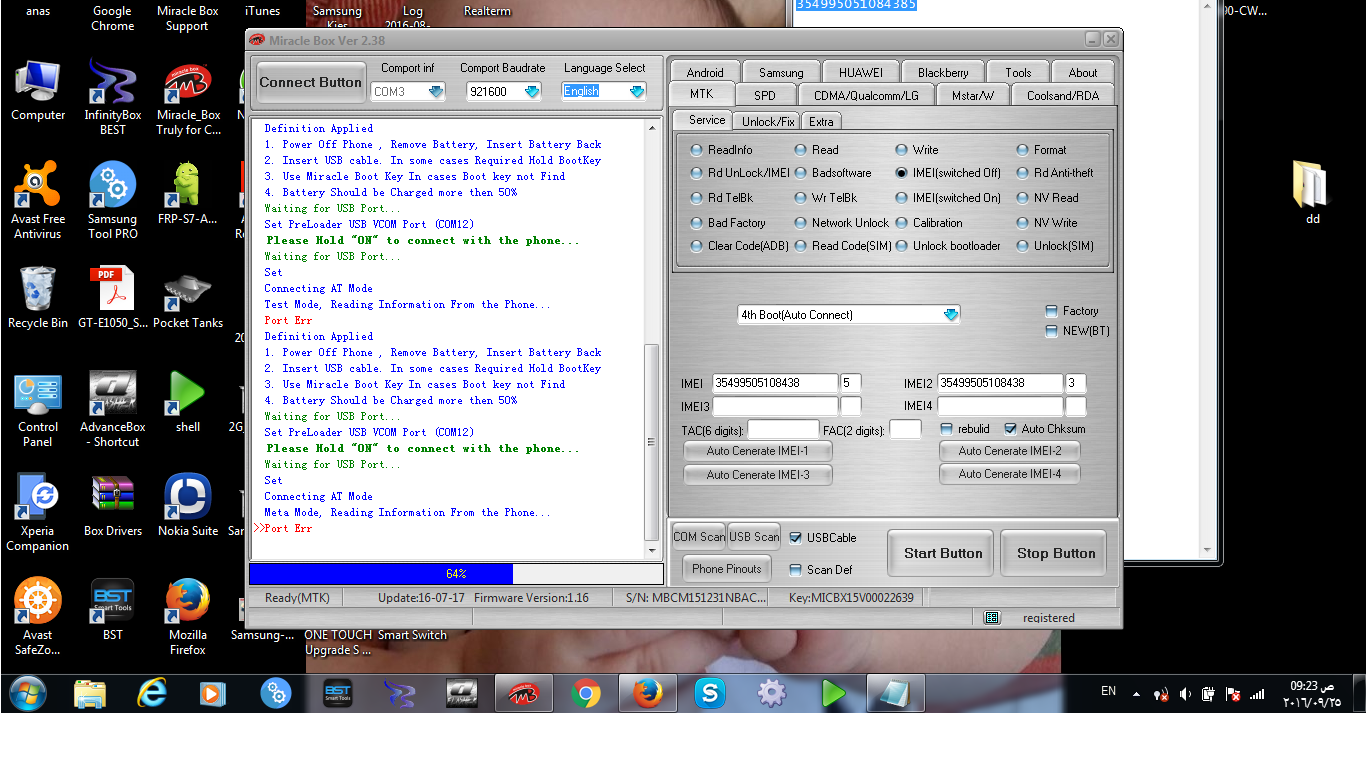
Task: Launch Pocket Tanks desktop shortcut
Action: point(188,298)
